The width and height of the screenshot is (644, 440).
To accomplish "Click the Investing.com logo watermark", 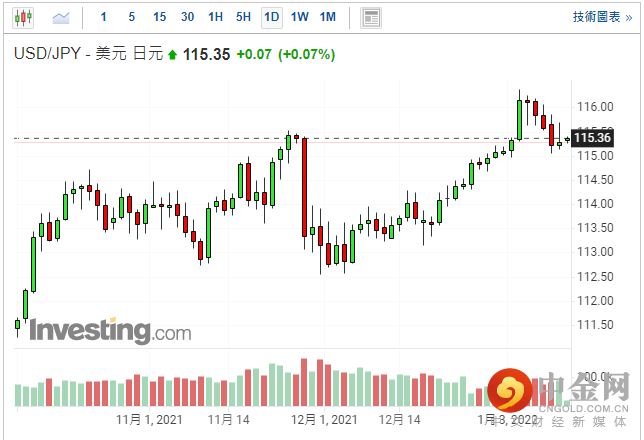I will pos(109,331).
